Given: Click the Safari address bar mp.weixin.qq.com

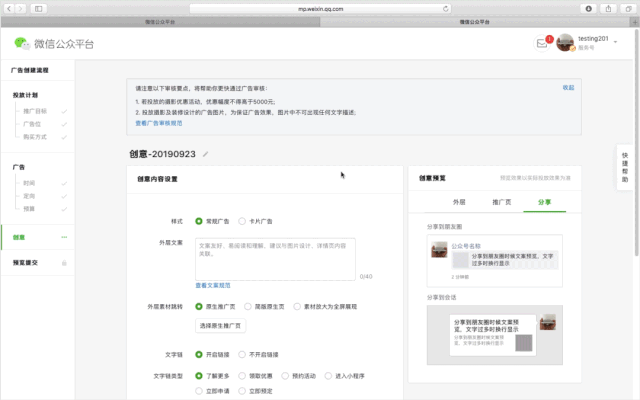Looking at the screenshot, I should point(320,9).
